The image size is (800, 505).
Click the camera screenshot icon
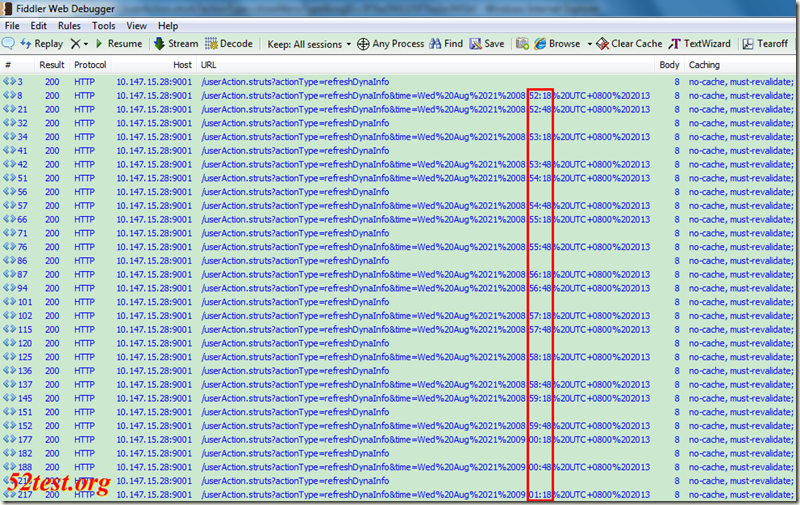(522, 44)
